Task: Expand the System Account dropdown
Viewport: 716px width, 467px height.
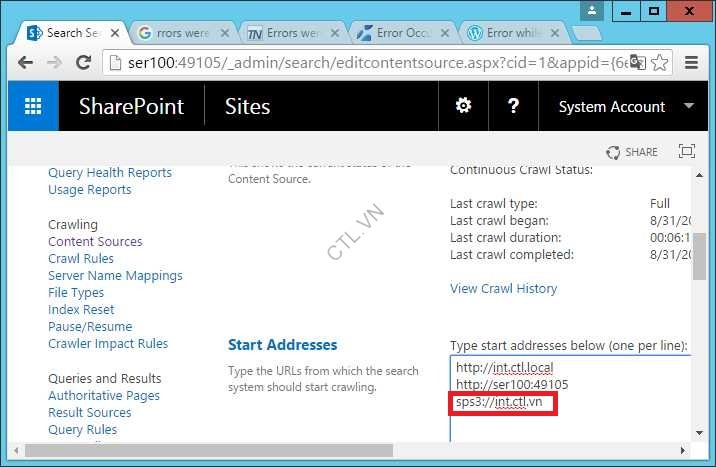Action: (x=688, y=106)
